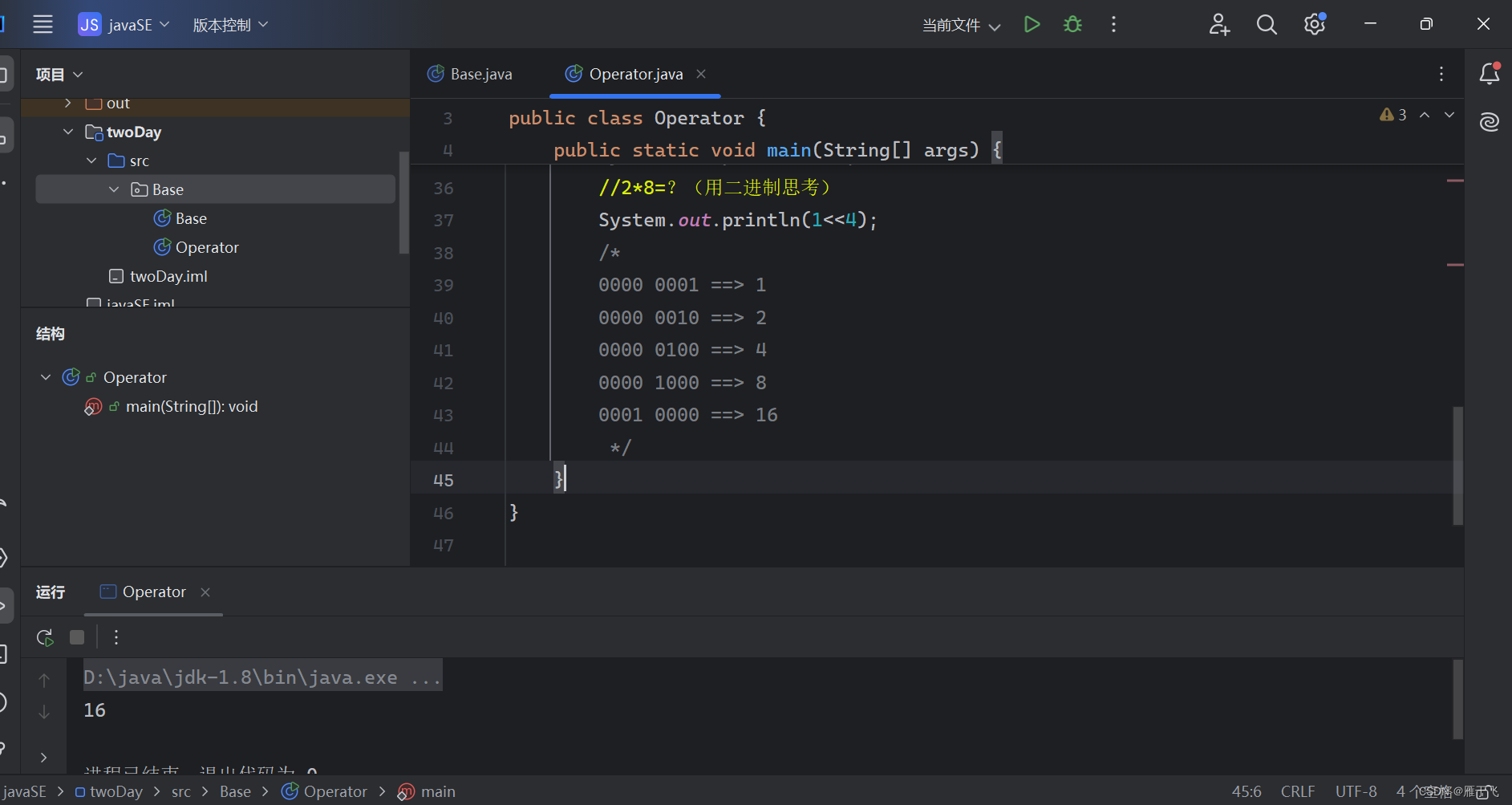Click Operator breadcrumb in status bar
The image size is (1512, 805).
pyautogui.click(x=325, y=791)
